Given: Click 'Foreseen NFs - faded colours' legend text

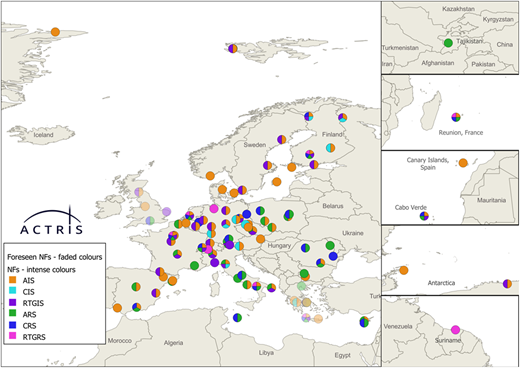Looking at the screenshot, I should coord(55,257).
